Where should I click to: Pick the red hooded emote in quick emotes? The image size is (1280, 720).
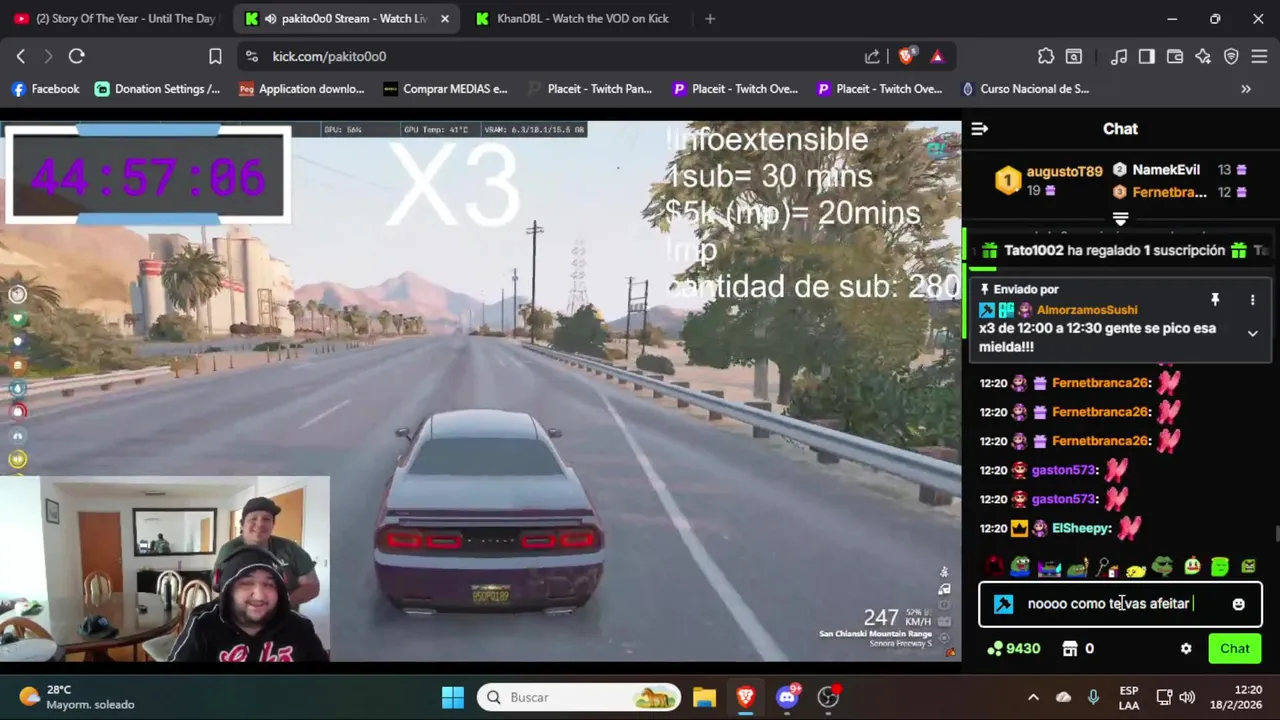[x=993, y=567]
